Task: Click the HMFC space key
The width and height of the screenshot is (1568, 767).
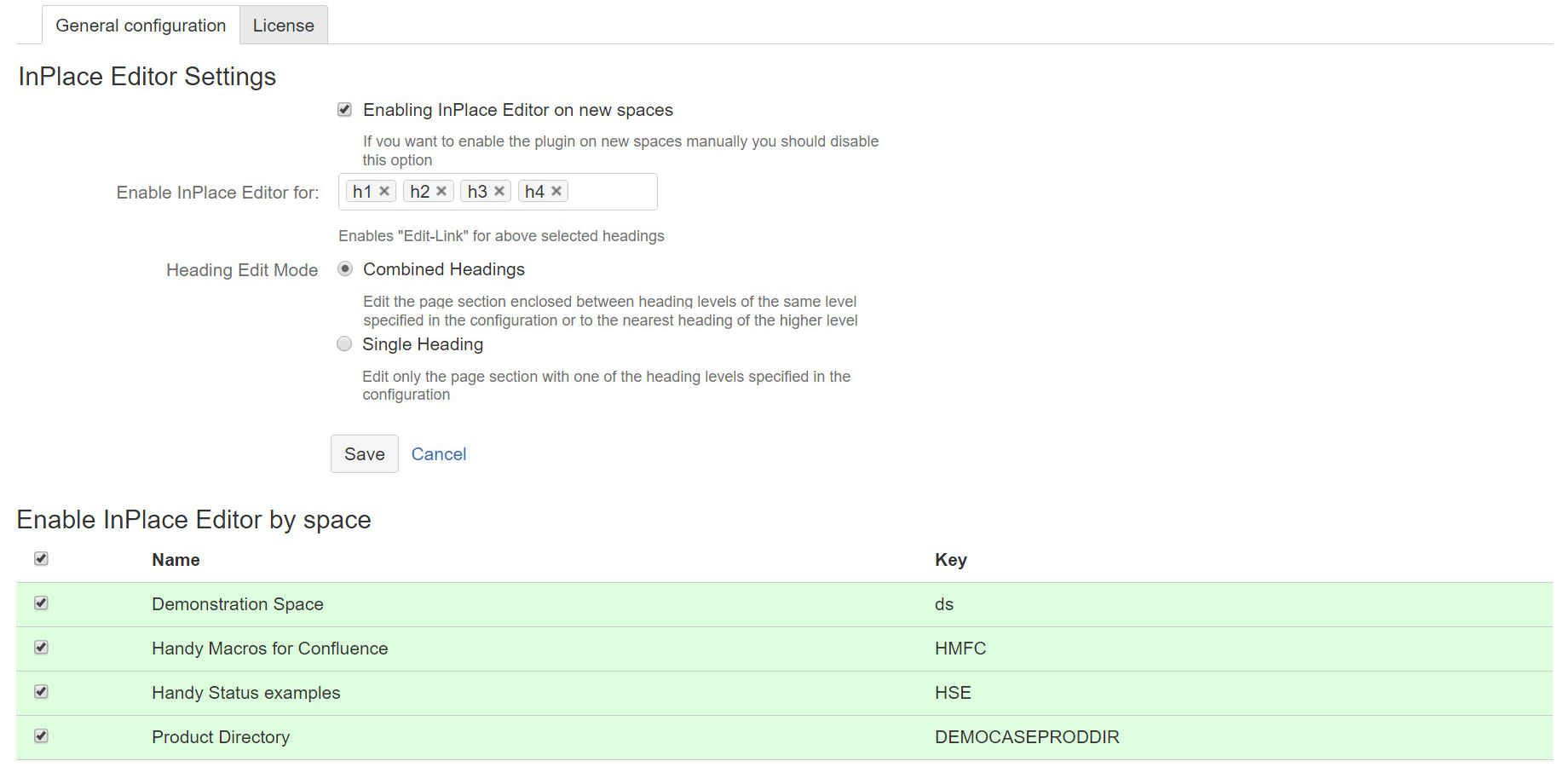Action: coord(960,649)
